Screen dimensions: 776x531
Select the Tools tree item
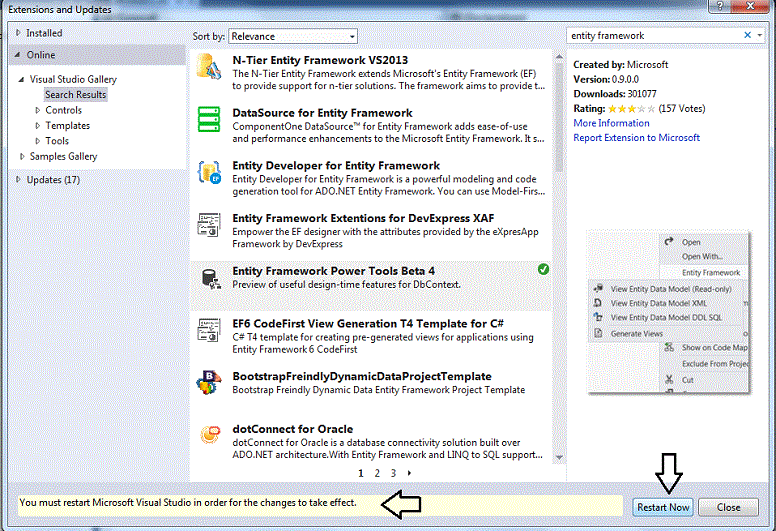57,141
